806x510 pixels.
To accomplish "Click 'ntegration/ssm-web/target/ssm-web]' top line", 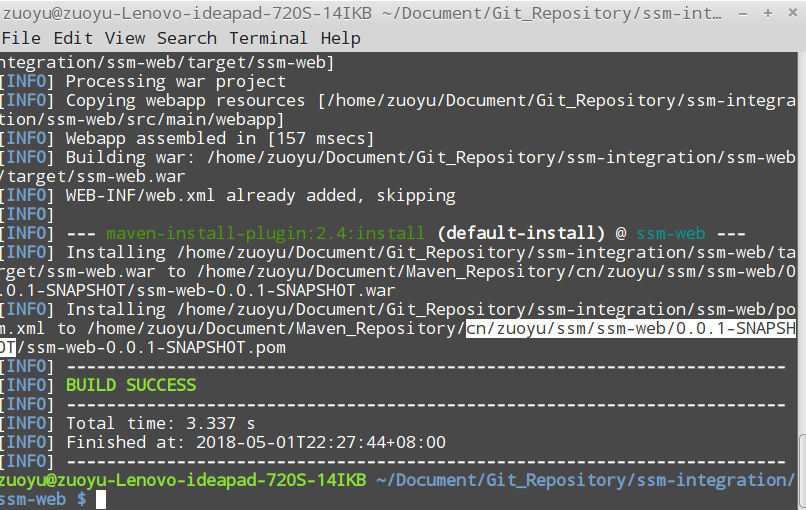I will point(167,63).
